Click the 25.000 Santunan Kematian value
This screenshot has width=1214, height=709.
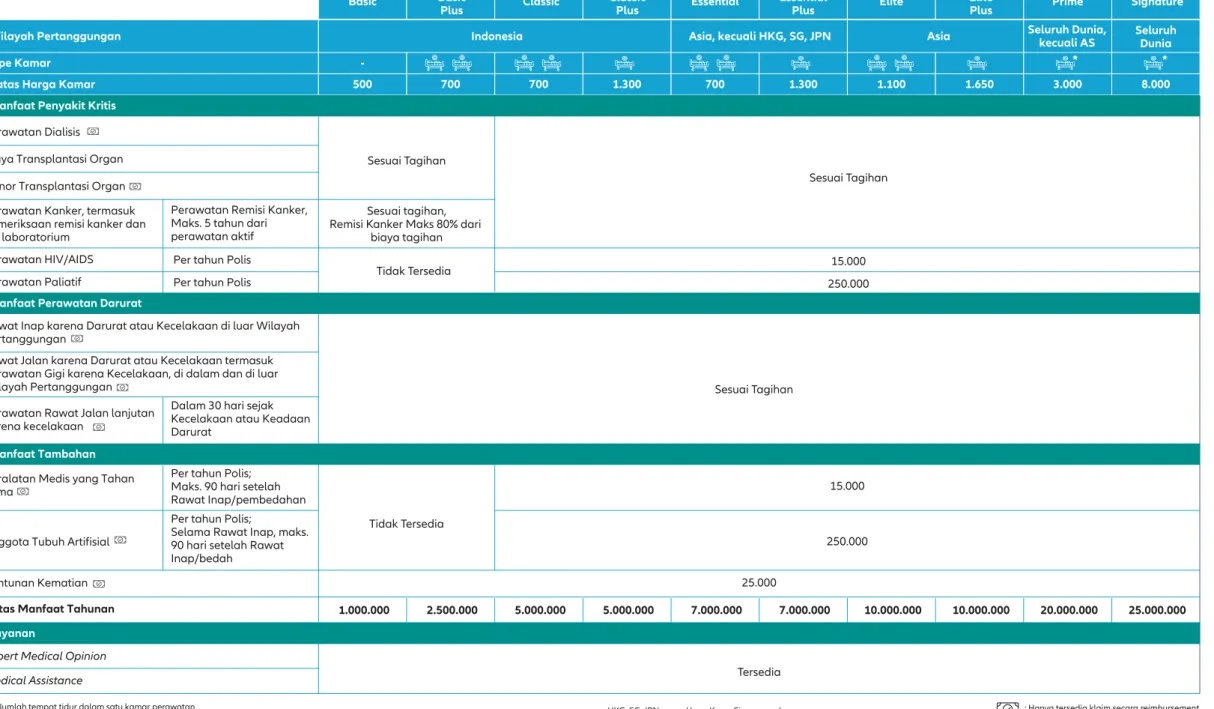[x=759, y=582]
